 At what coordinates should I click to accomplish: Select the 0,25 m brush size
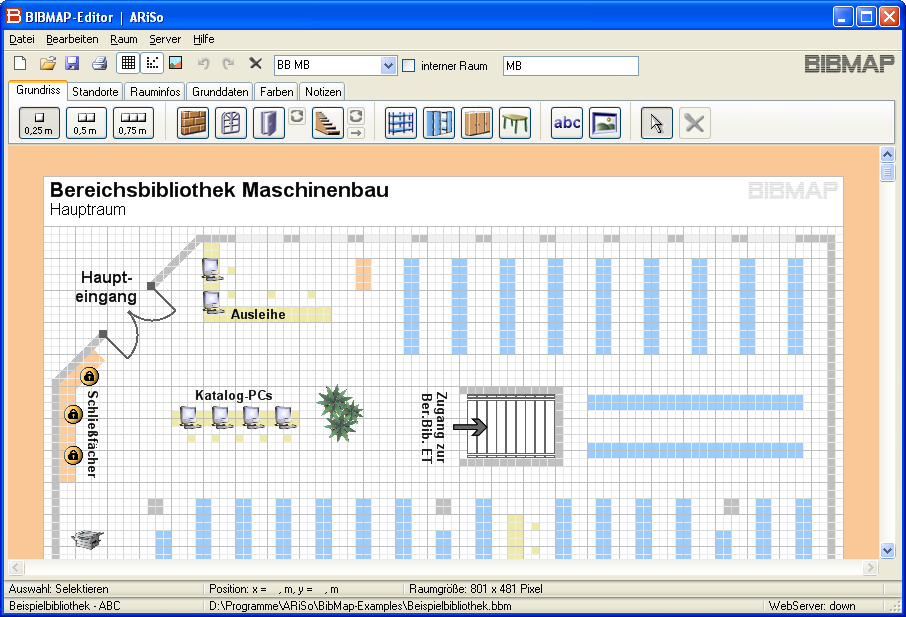[x=39, y=123]
